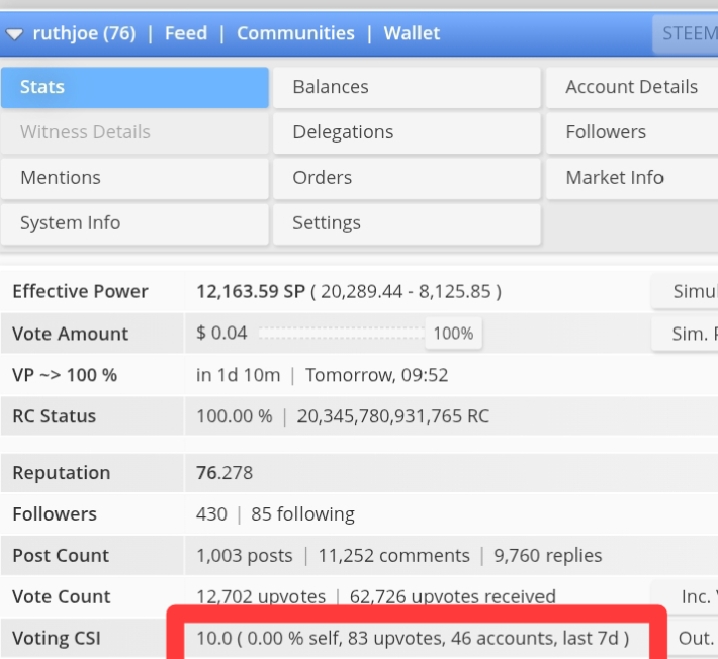Switch to the Balances tab
The image size is (718, 659).
click(407, 87)
